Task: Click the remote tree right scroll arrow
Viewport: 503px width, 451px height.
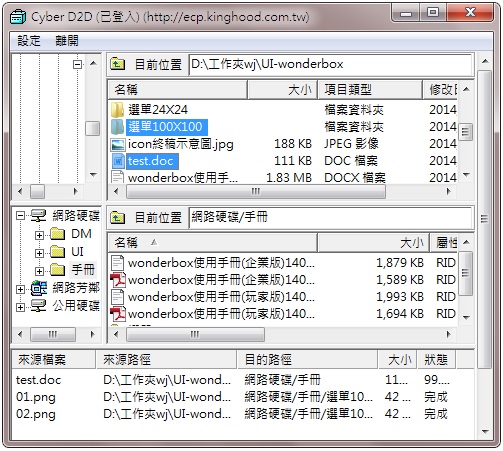Action: [x=92, y=334]
